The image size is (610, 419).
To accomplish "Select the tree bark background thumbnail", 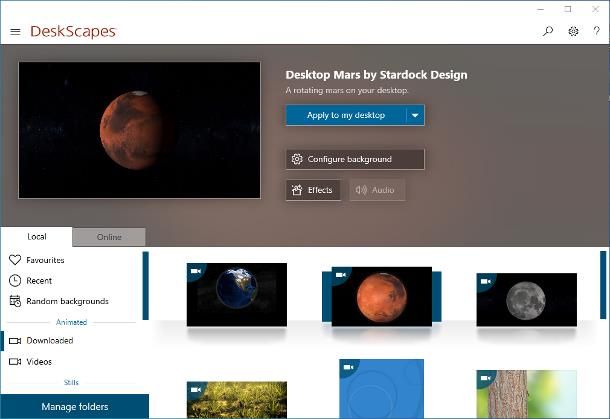I will [x=526, y=394].
